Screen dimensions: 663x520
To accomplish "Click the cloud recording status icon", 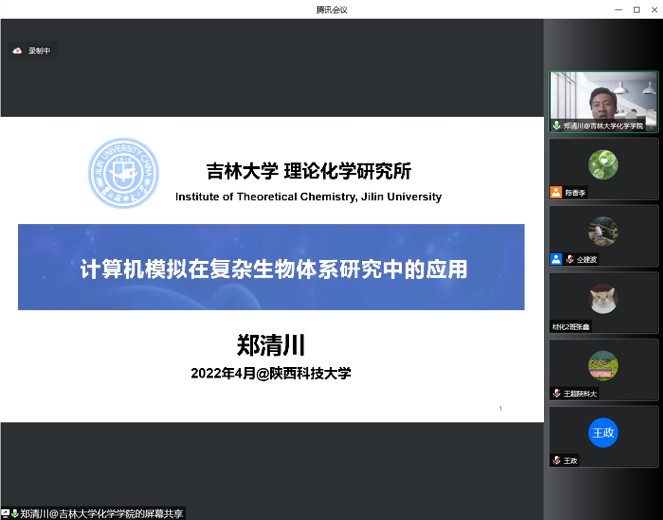I will pos(17,51).
